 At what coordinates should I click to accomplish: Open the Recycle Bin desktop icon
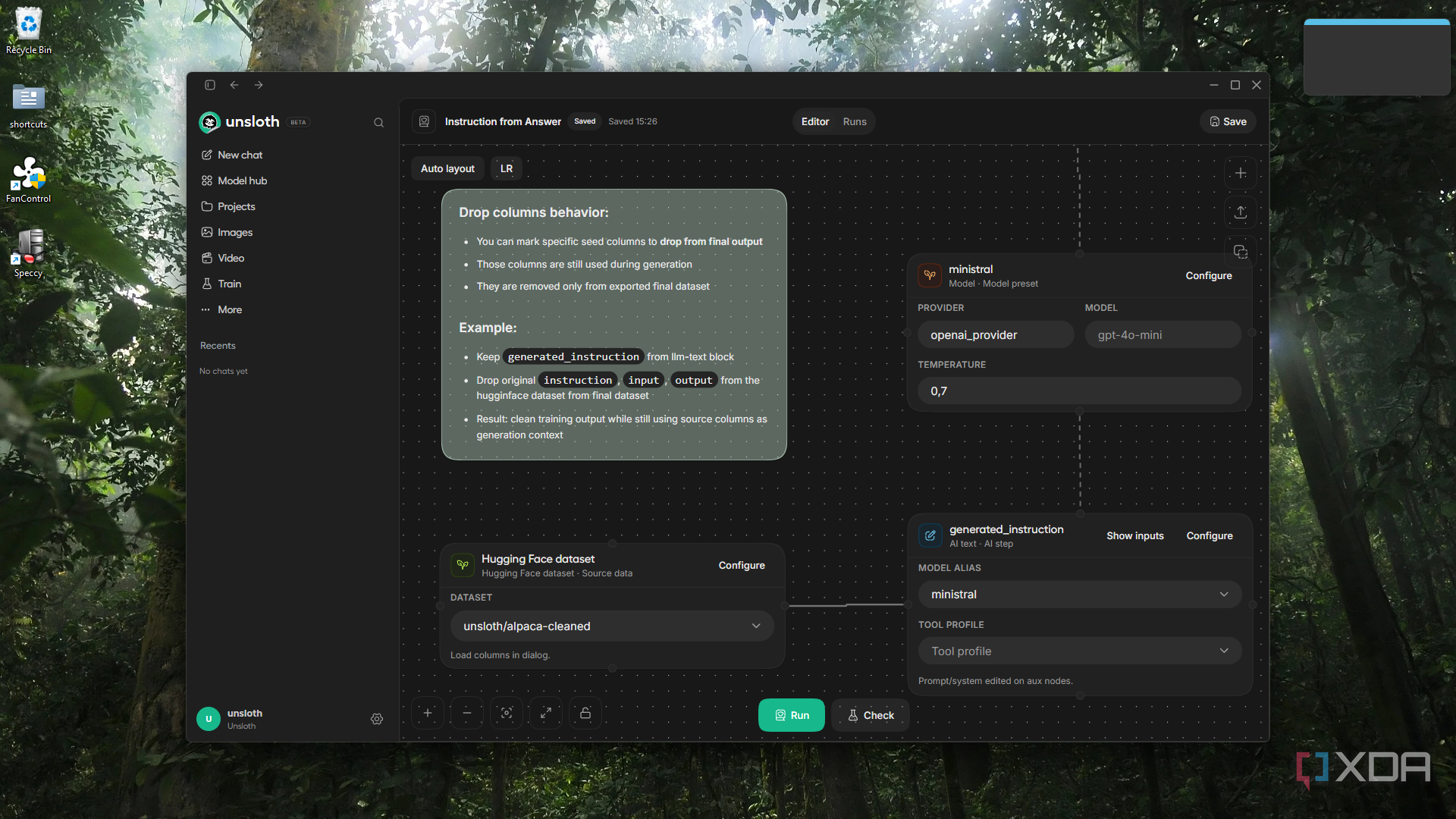(x=29, y=31)
